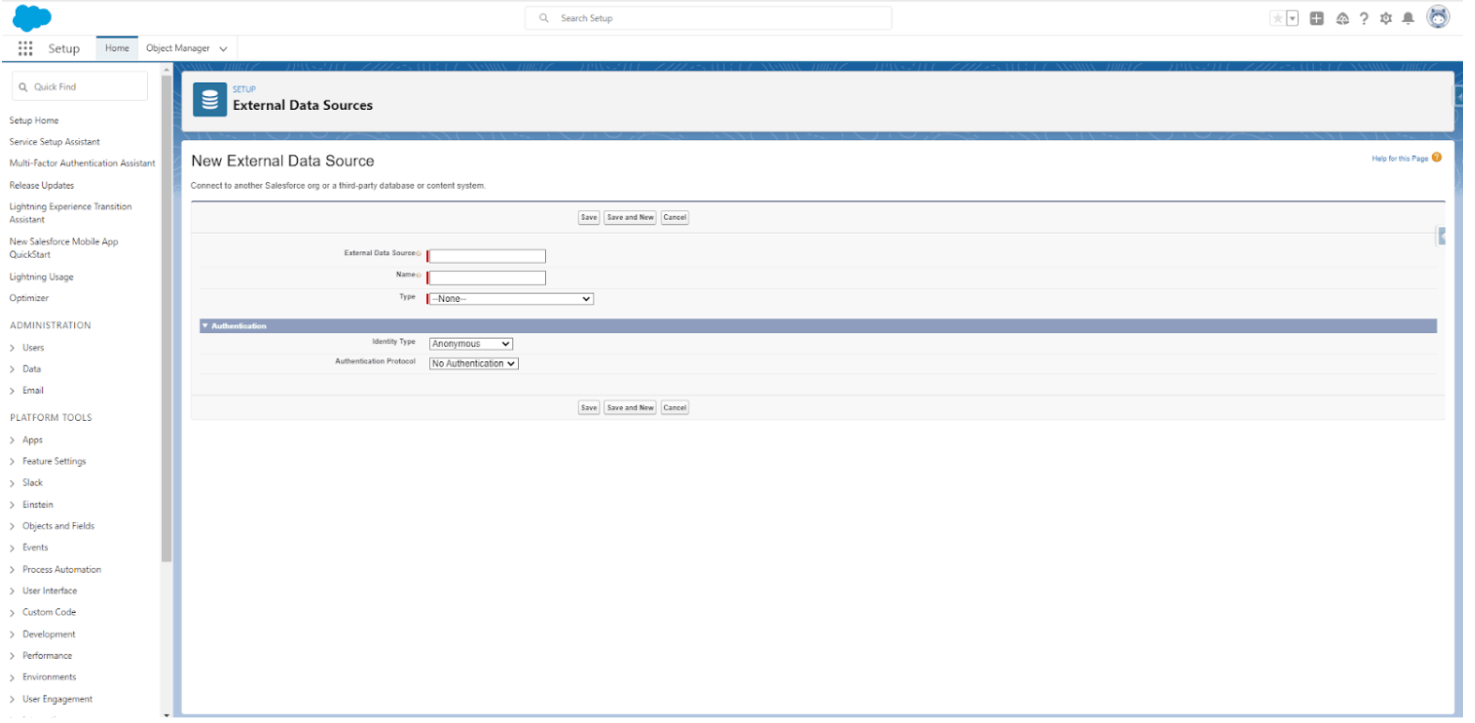Click the Salesforce cloud logo
This screenshot has width=1475, height=723.
pos(30,17)
